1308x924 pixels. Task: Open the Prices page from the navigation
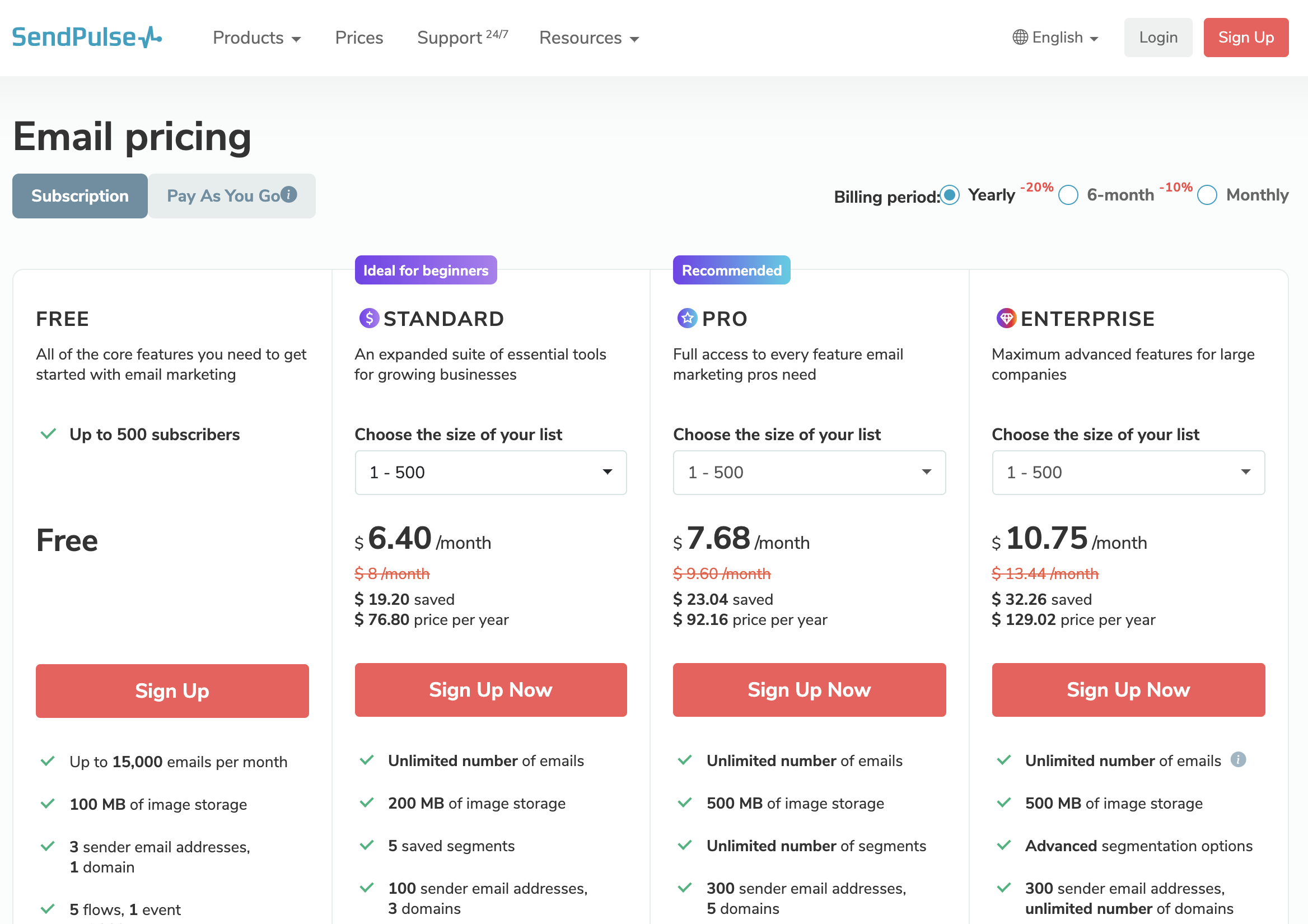[x=359, y=38]
